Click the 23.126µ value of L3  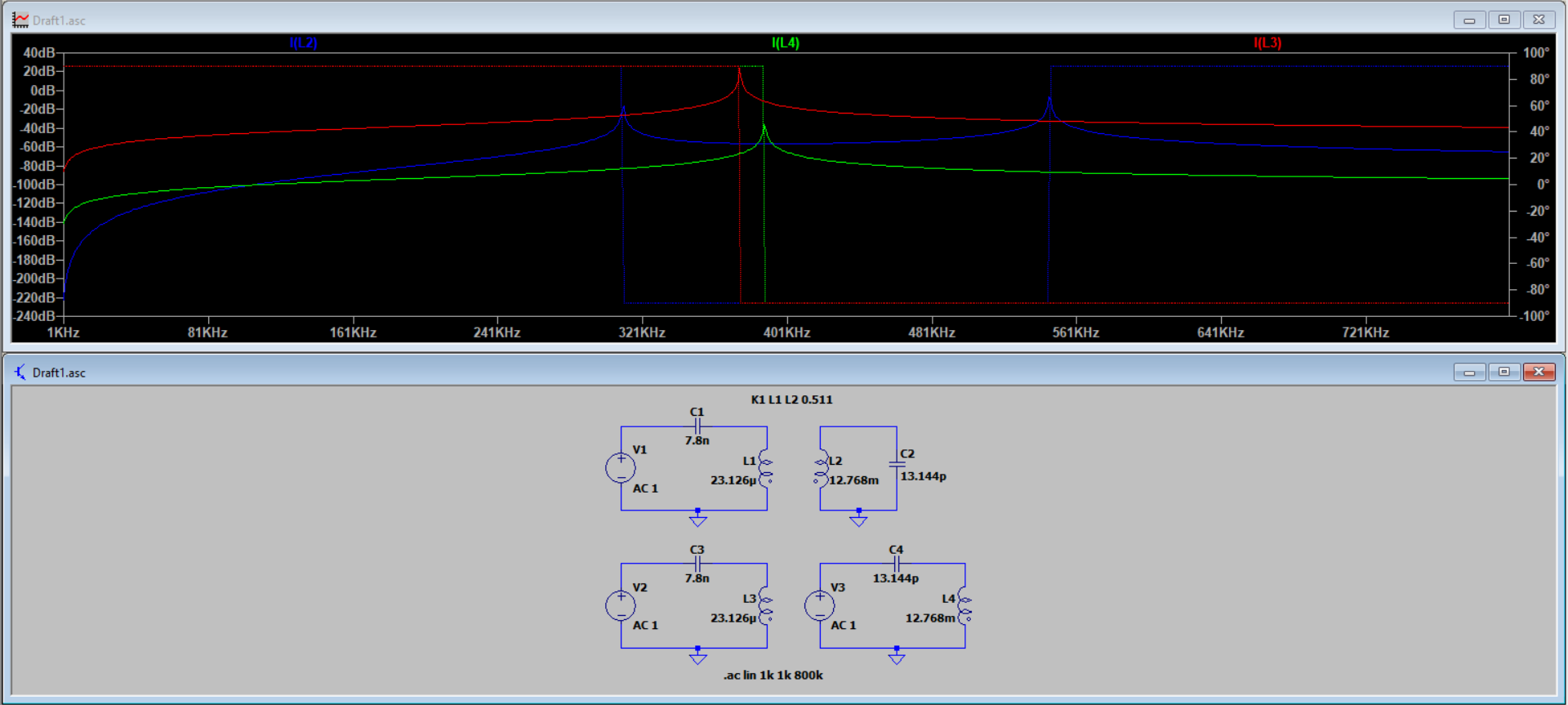pos(733,618)
